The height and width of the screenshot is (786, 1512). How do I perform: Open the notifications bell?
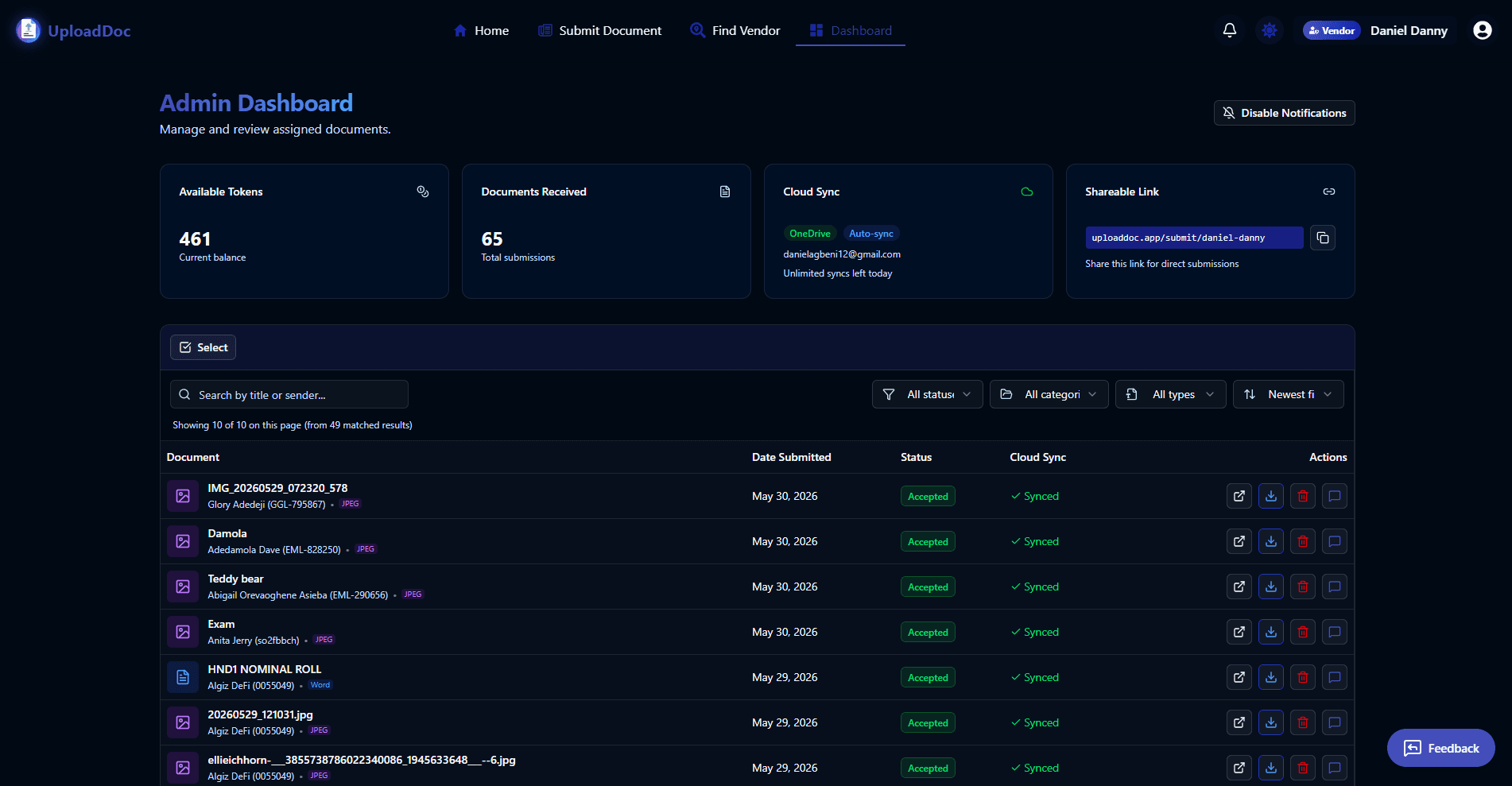(x=1229, y=30)
